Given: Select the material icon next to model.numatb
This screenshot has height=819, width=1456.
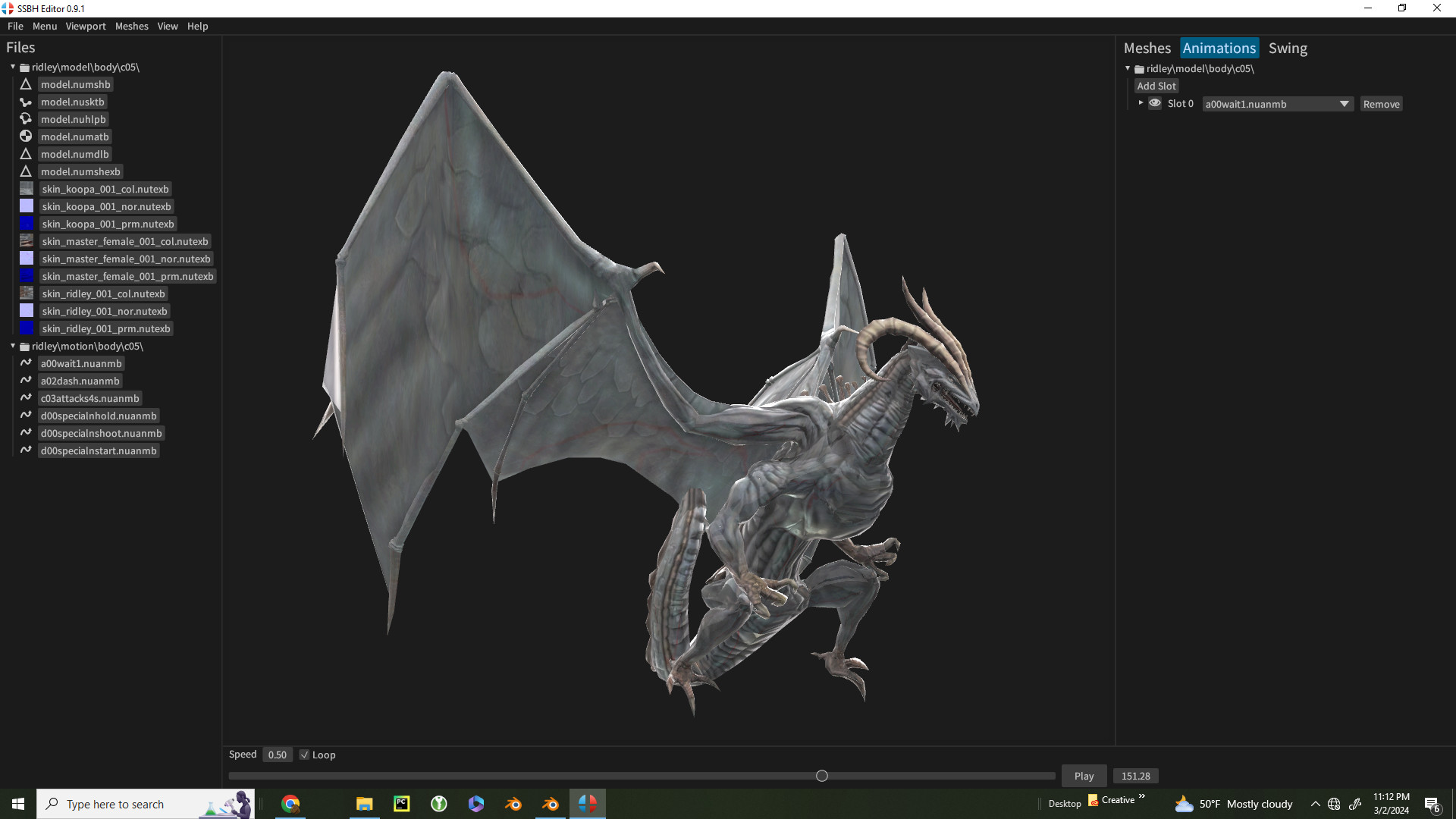Looking at the screenshot, I should pyautogui.click(x=25, y=136).
